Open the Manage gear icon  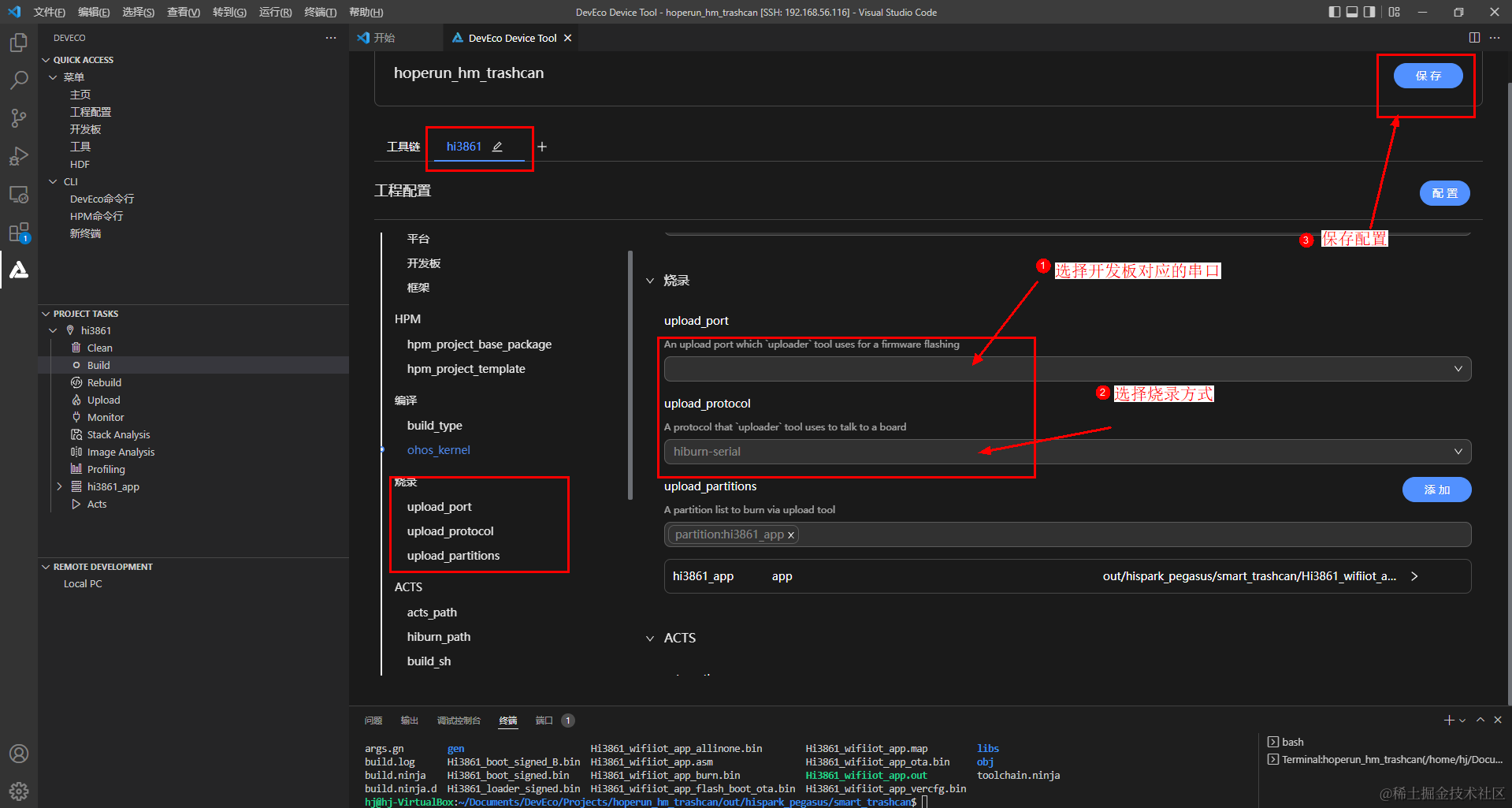click(19, 791)
